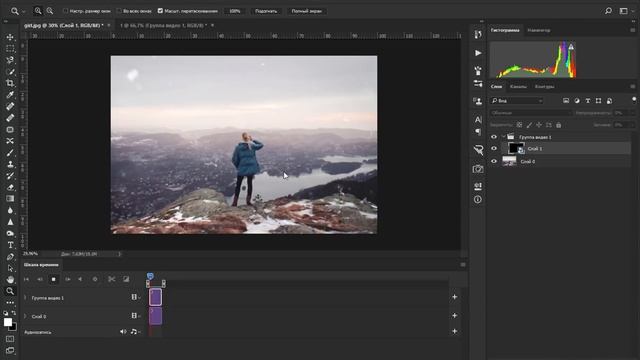640x360 pixels.
Task: Switch to the Контуры tab
Action: click(544, 87)
